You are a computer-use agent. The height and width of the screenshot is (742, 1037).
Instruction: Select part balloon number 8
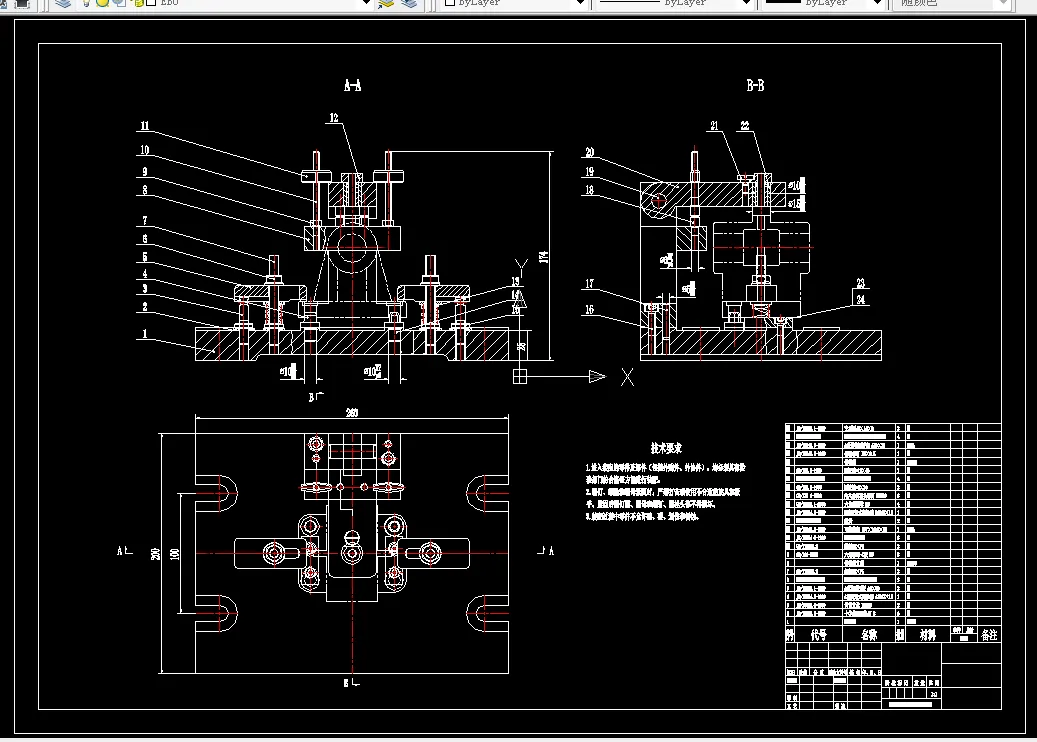click(145, 190)
